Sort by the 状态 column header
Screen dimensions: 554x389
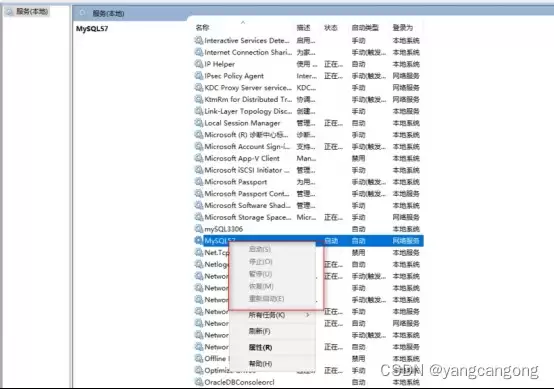click(331, 28)
